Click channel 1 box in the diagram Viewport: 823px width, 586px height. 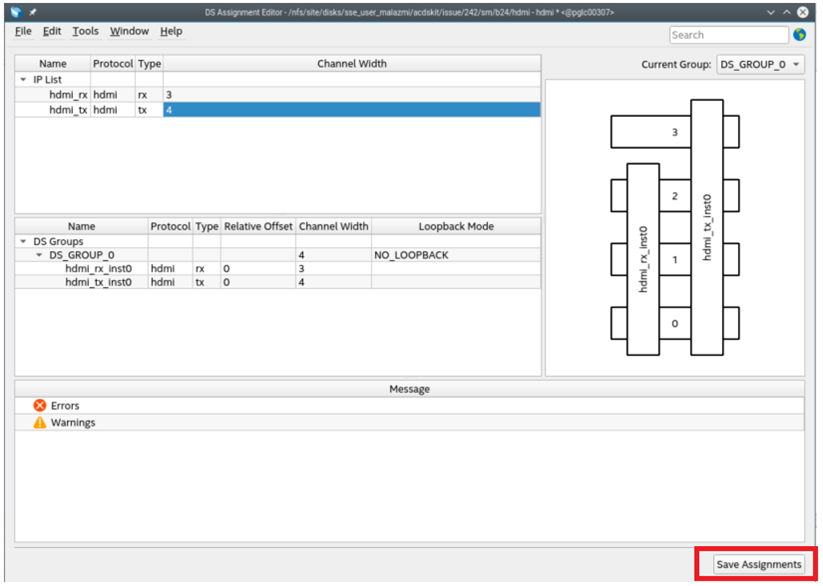(x=675, y=260)
